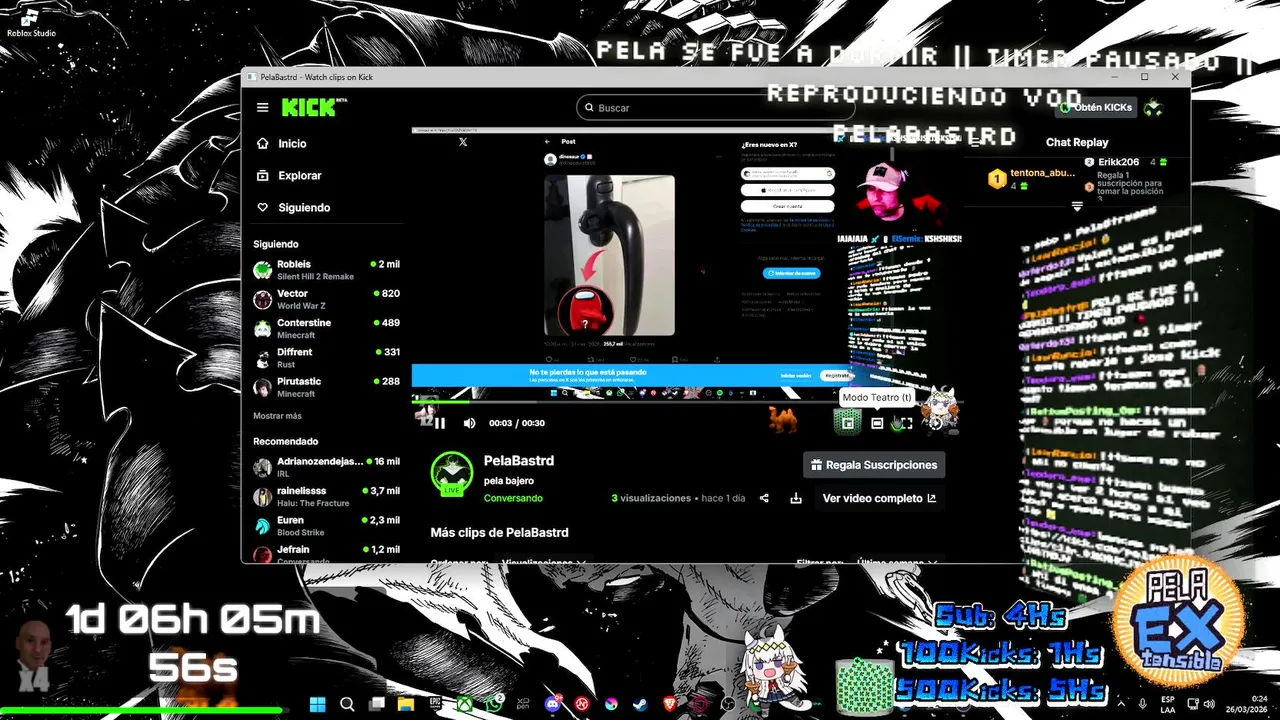Toggle Modo Teatro theater mode button

point(877,423)
